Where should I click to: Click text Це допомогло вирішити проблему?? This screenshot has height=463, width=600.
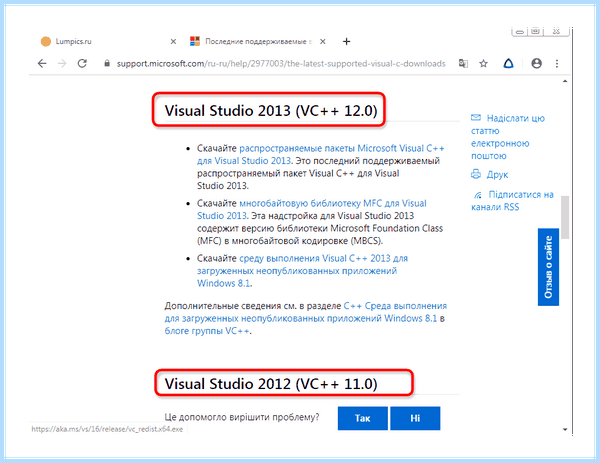click(241, 417)
